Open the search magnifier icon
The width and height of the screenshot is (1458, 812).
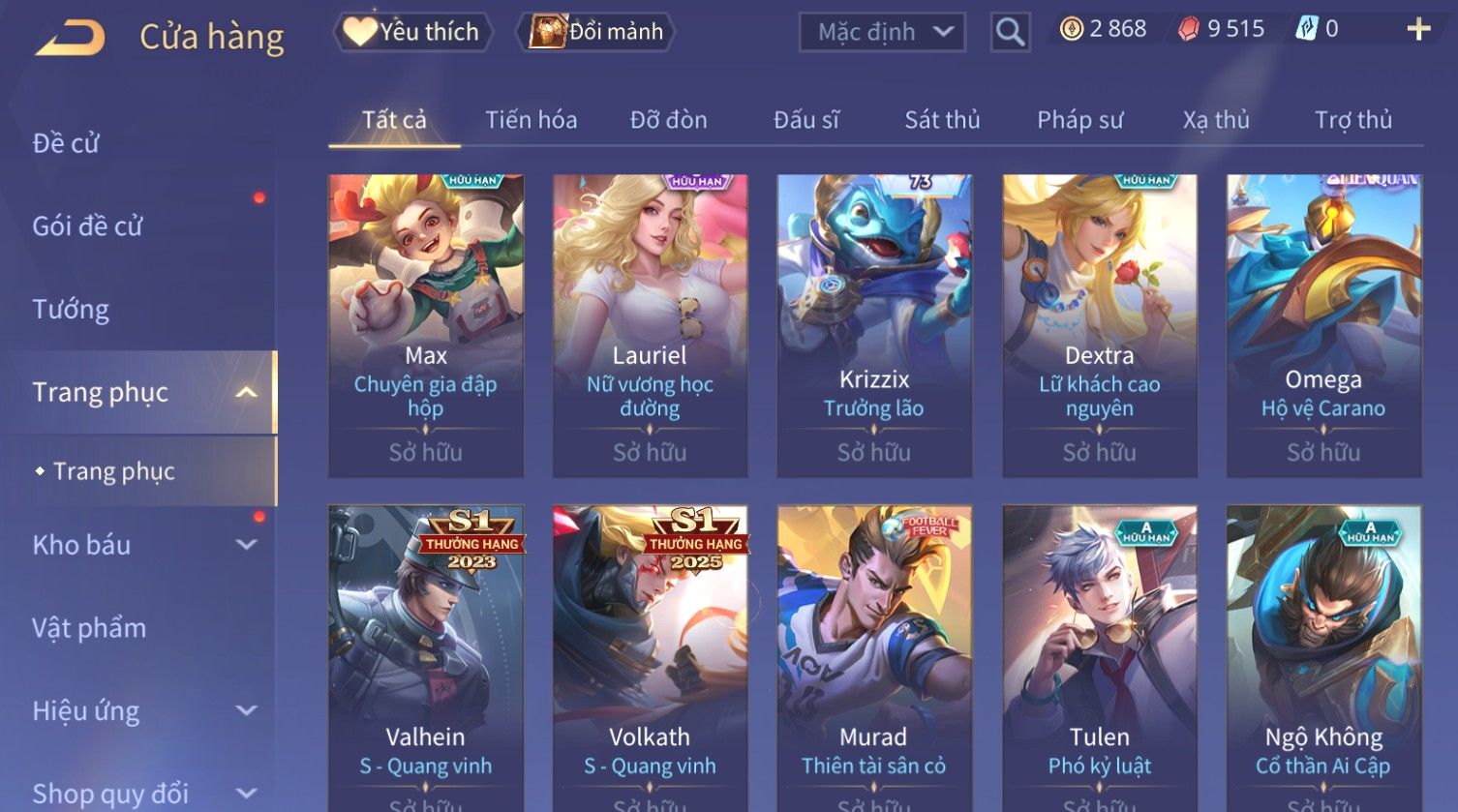pyautogui.click(x=1010, y=32)
